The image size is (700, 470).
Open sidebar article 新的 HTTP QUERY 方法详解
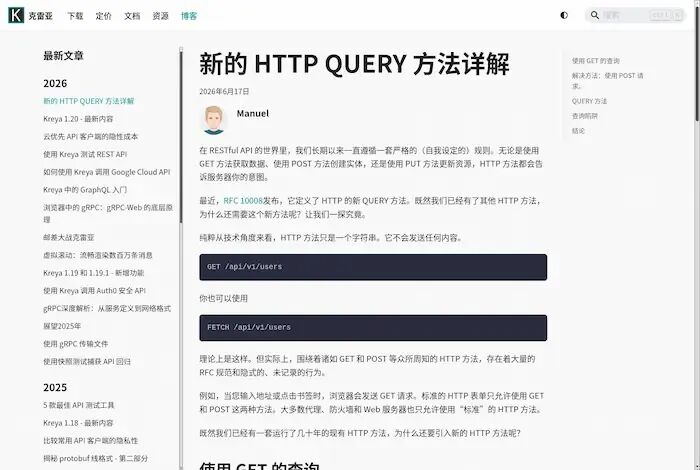(88, 101)
